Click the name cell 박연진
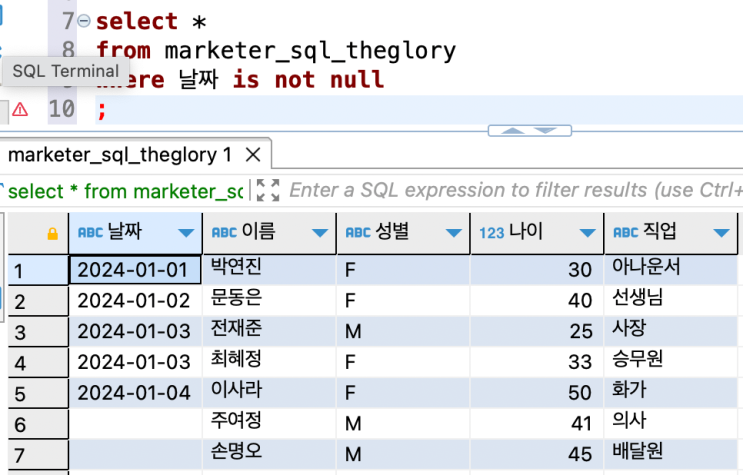Screen dimensions: 743x475 click(x=270, y=269)
